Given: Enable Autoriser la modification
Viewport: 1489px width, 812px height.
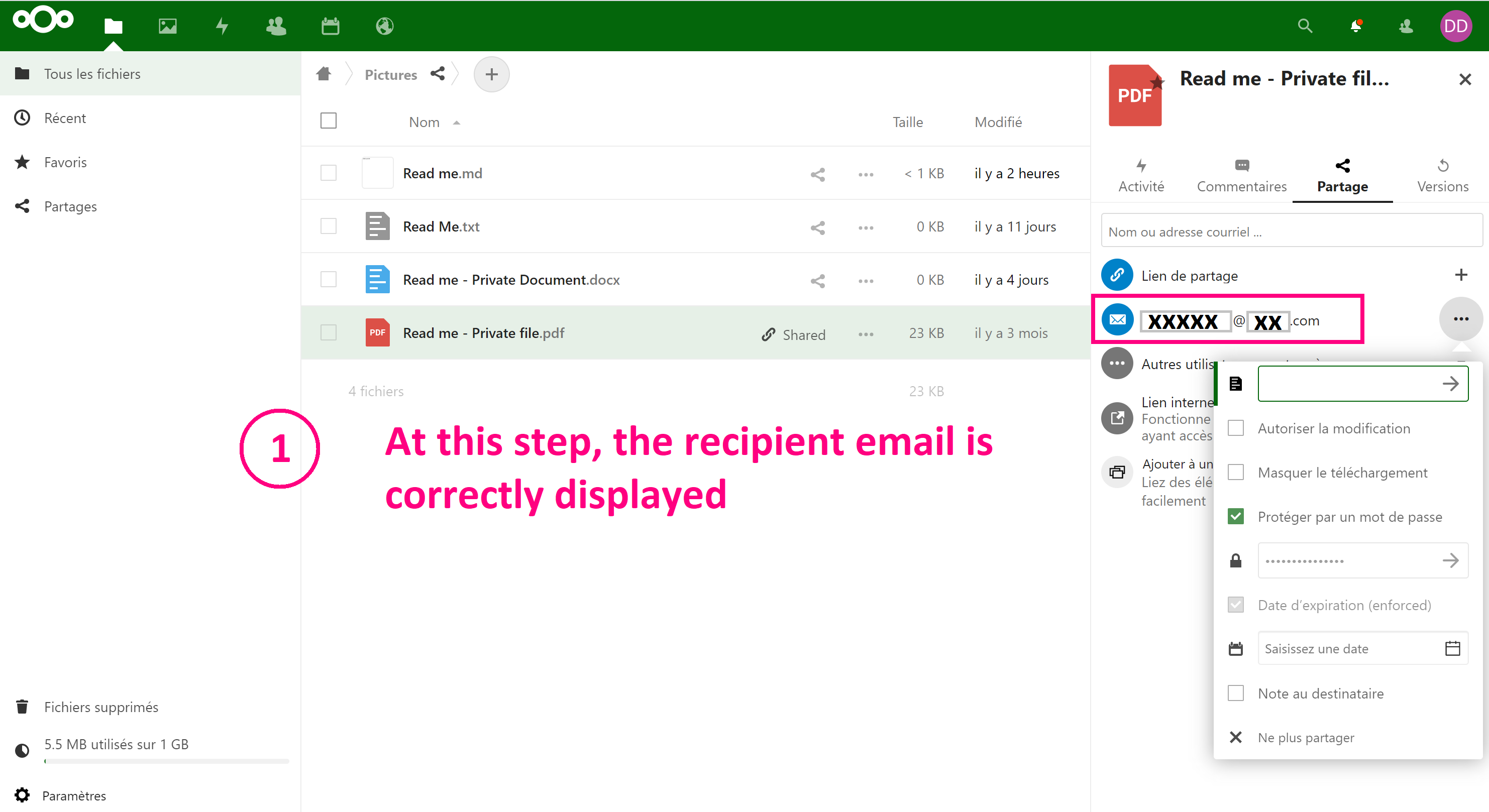Looking at the screenshot, I should (x=1236, y=428).
